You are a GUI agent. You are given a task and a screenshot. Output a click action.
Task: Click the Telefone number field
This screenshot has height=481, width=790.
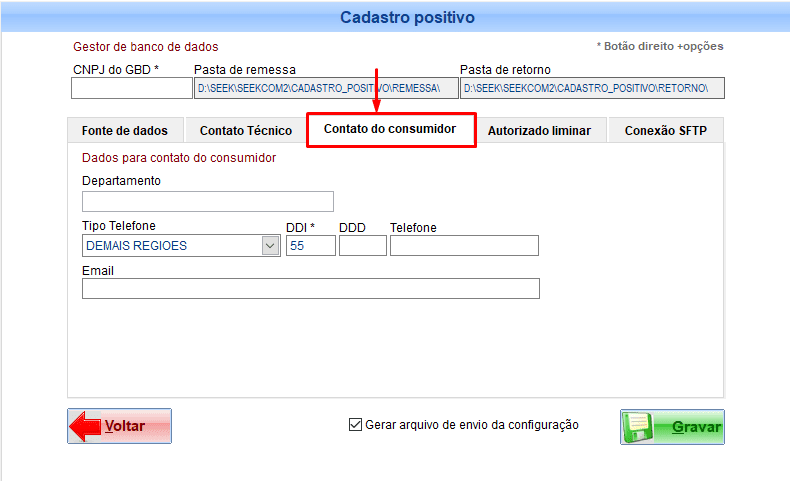tap(464, 246)
